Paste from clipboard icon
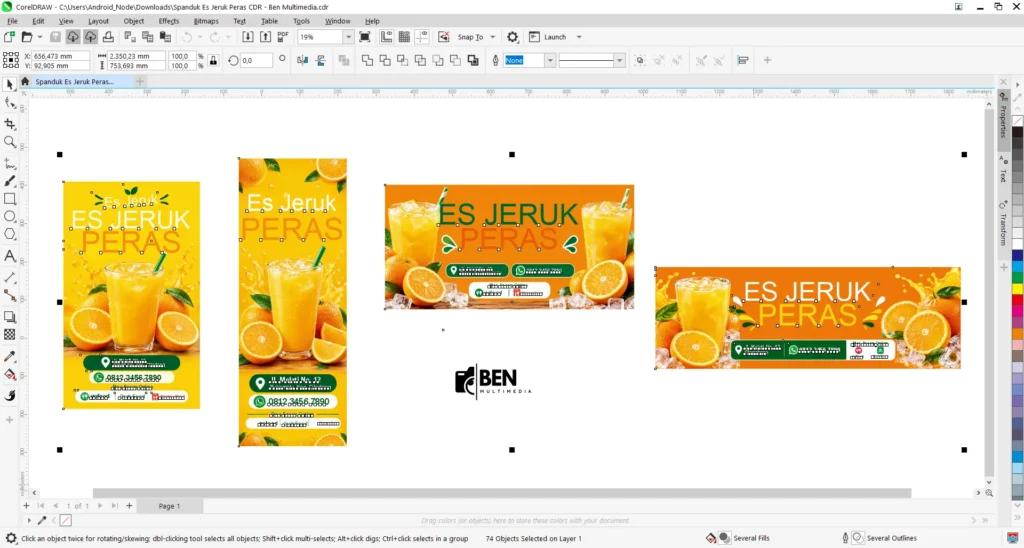 (165, 37)
